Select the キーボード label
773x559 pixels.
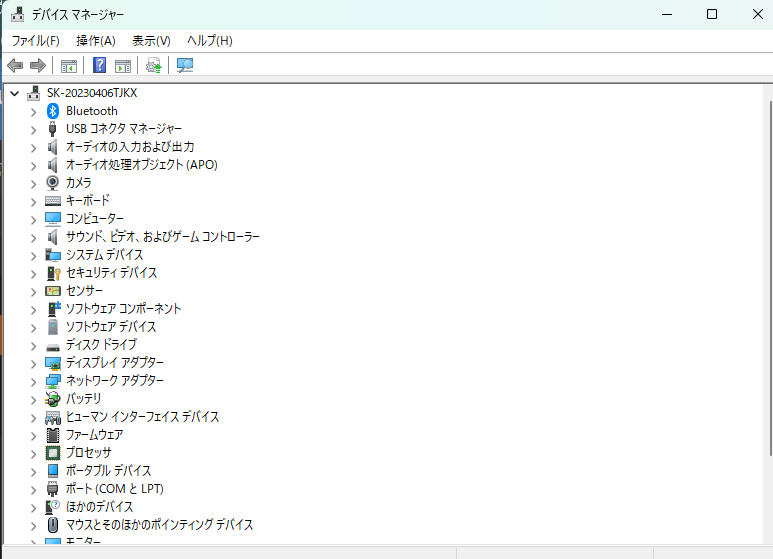pyautogui.click(x=88, y=201)
